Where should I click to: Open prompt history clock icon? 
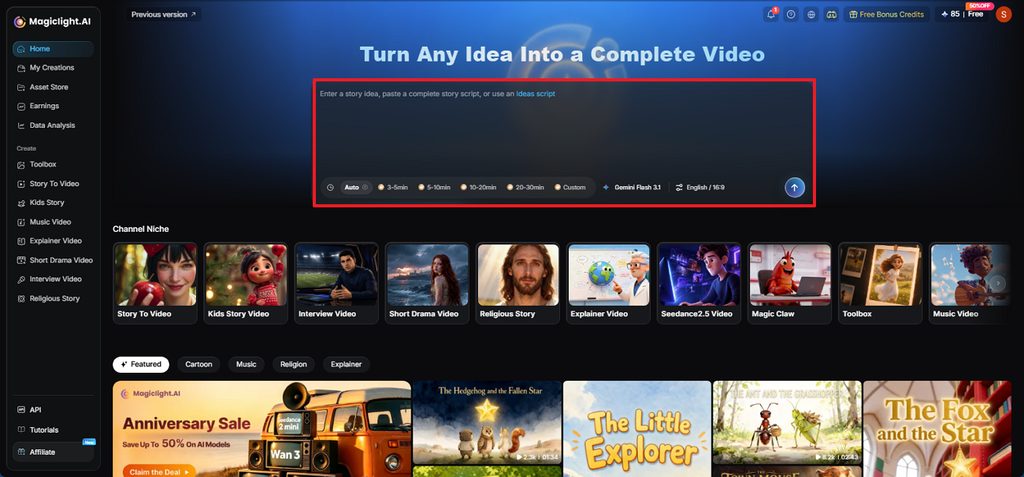(x=330, y=188)
